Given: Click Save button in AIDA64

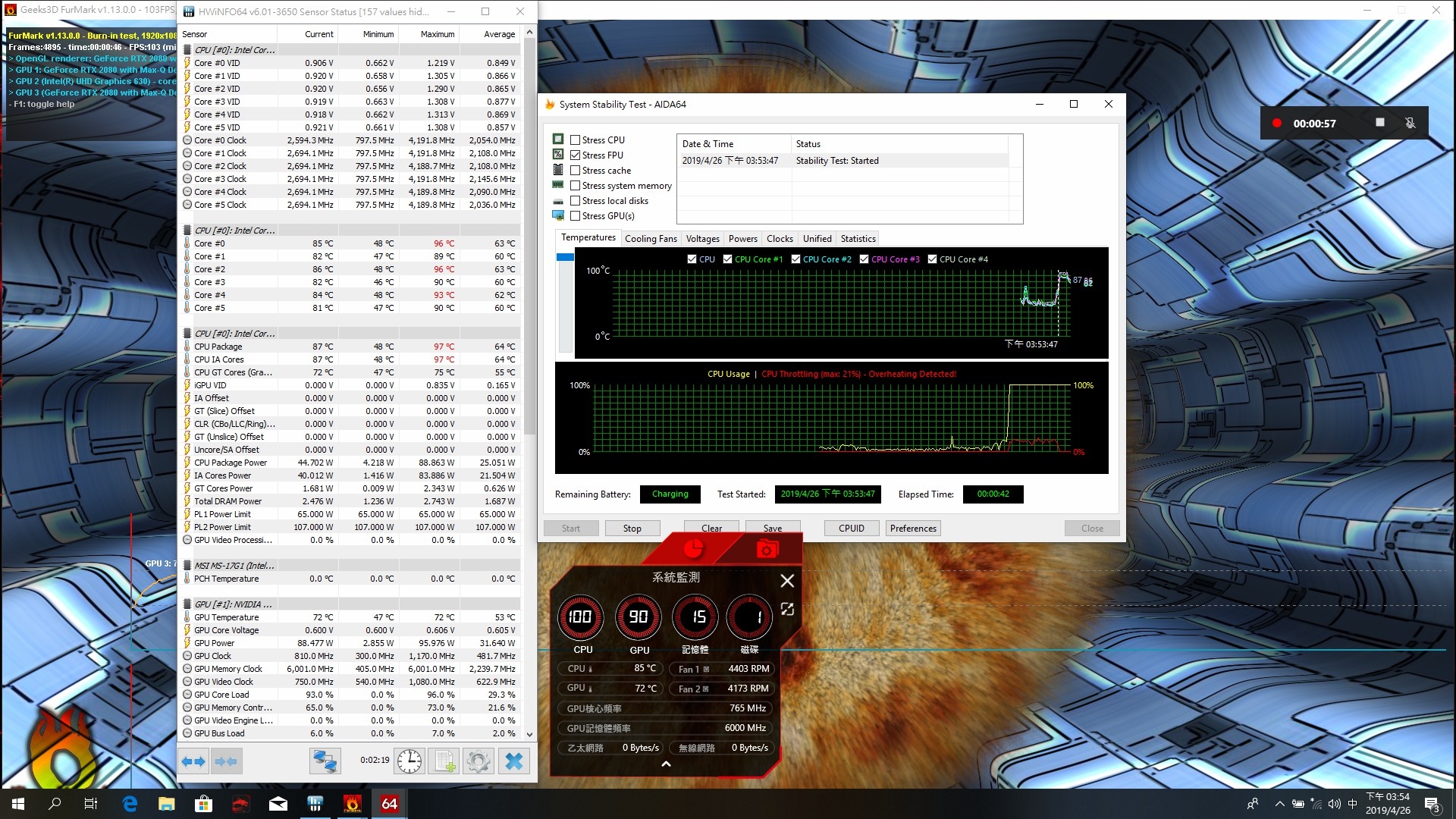Looking at the screenshot, I should [773, 529].
